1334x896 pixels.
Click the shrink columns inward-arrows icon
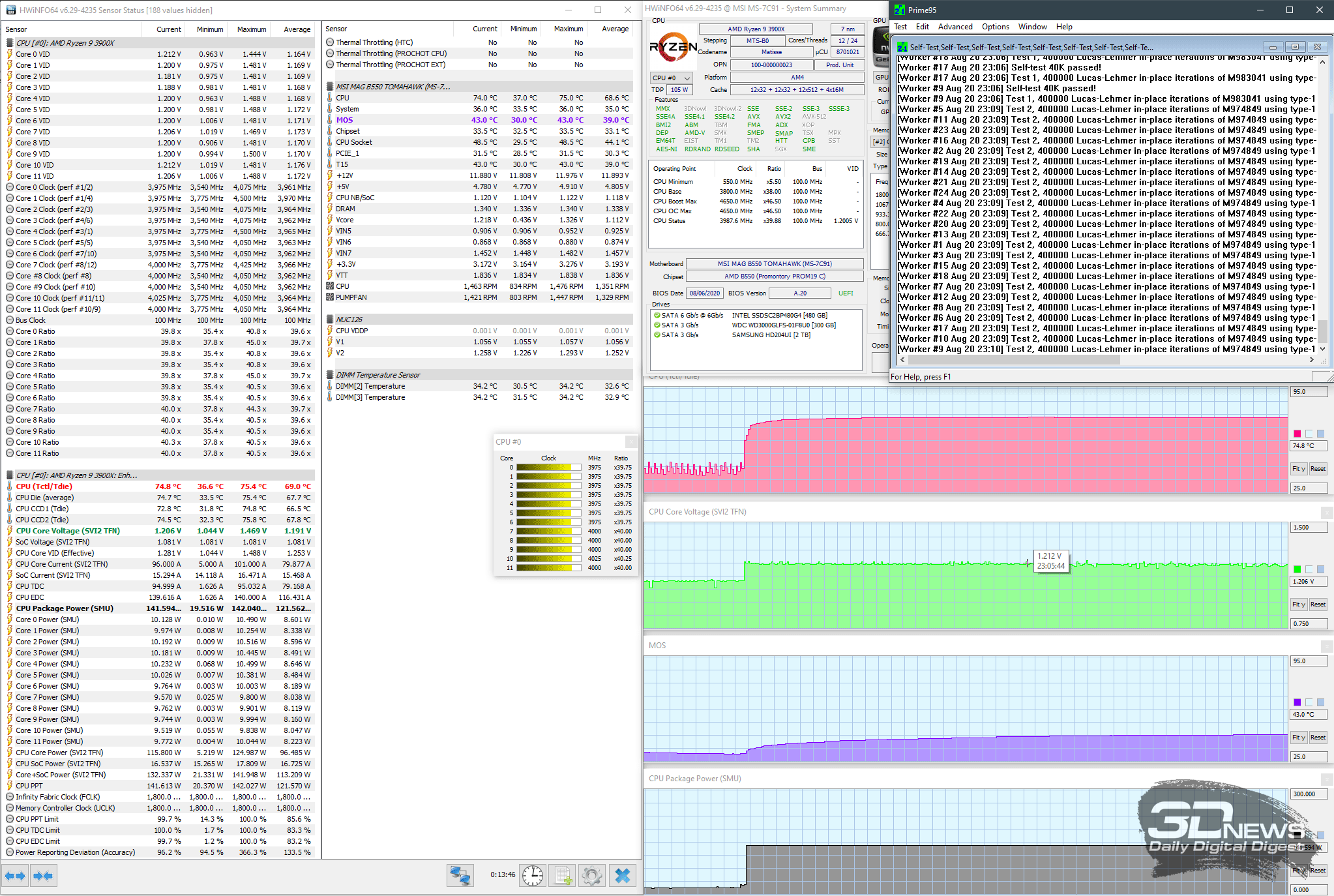tap(43, 876)
